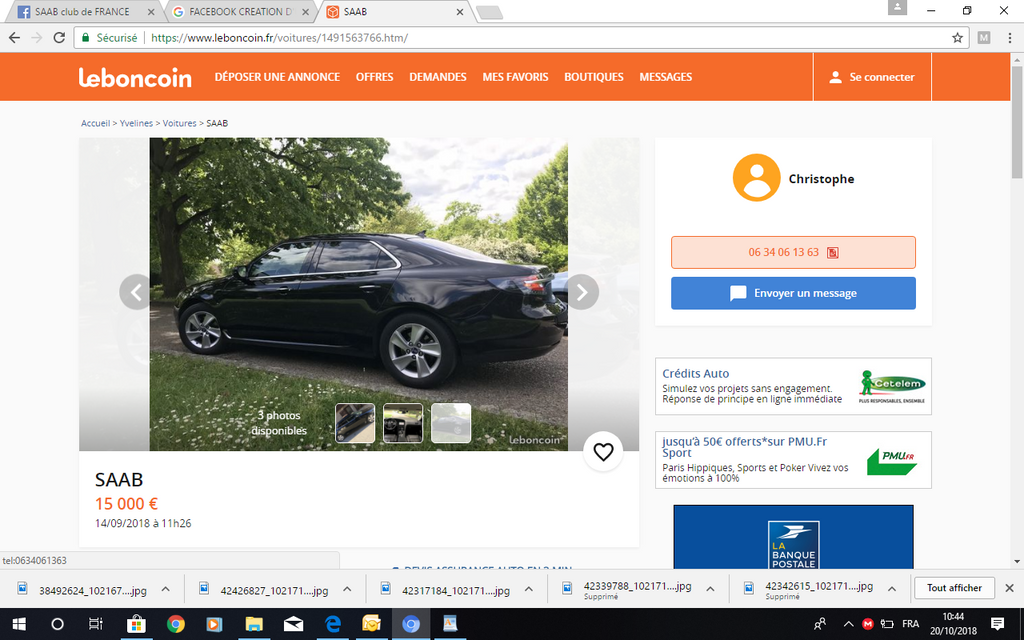The image size is (1024, 640).
Task: Click the address bar URL field
Action: click(x=521, y=38)
